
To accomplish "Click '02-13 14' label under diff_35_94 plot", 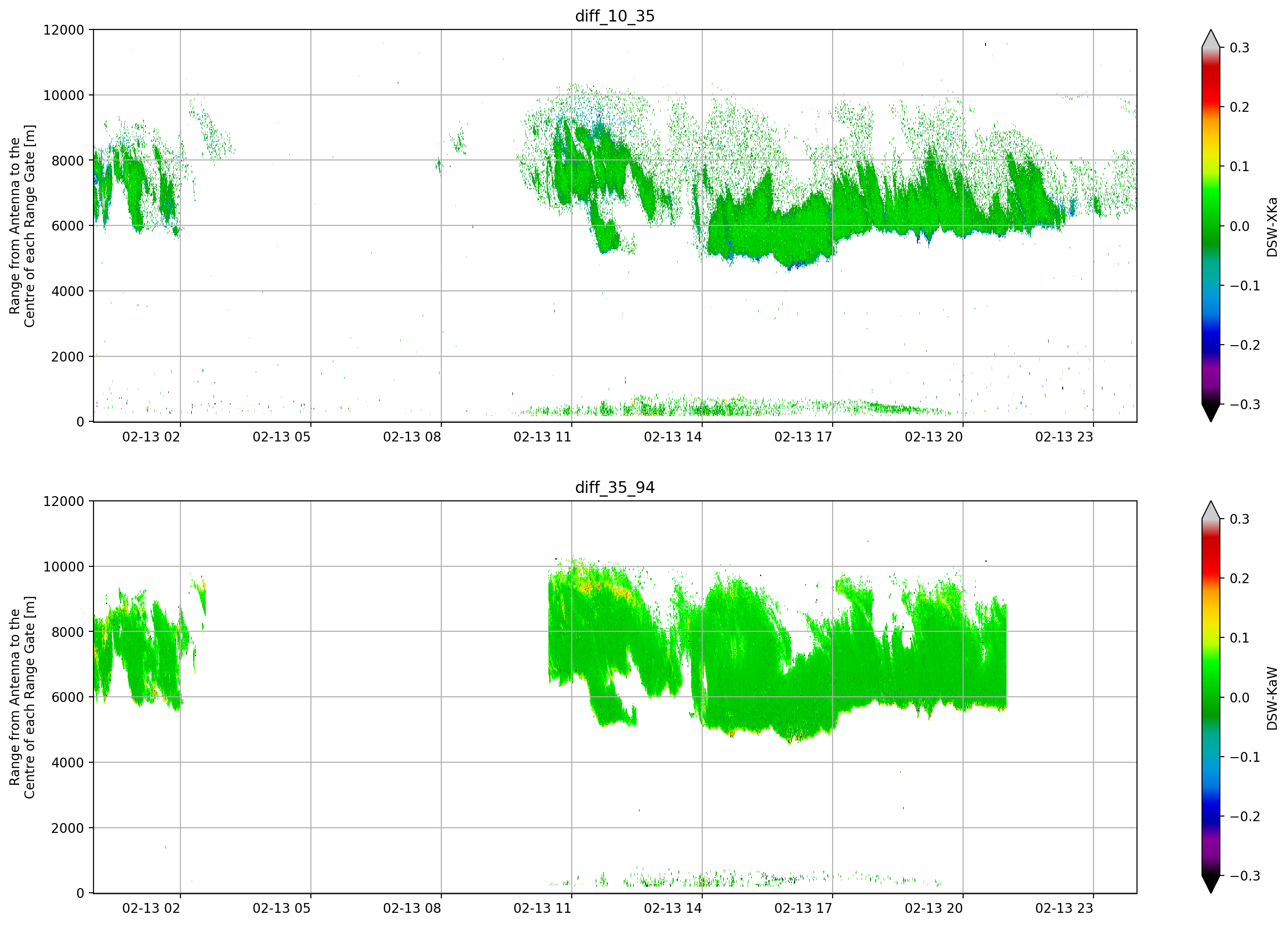I will (673, 909).
